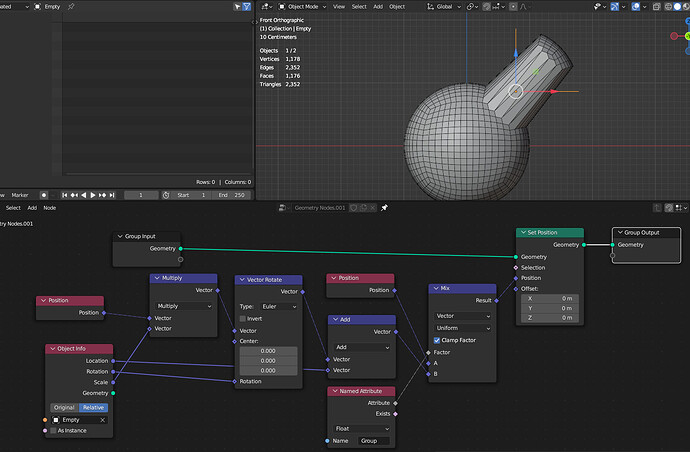
Task: Toggle viewport gizmos icon
Action: click(x=615, y=7)
